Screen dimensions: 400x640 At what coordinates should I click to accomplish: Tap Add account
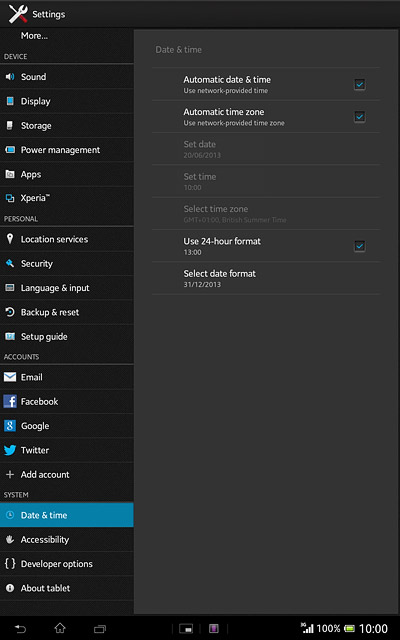coord(67,474)
